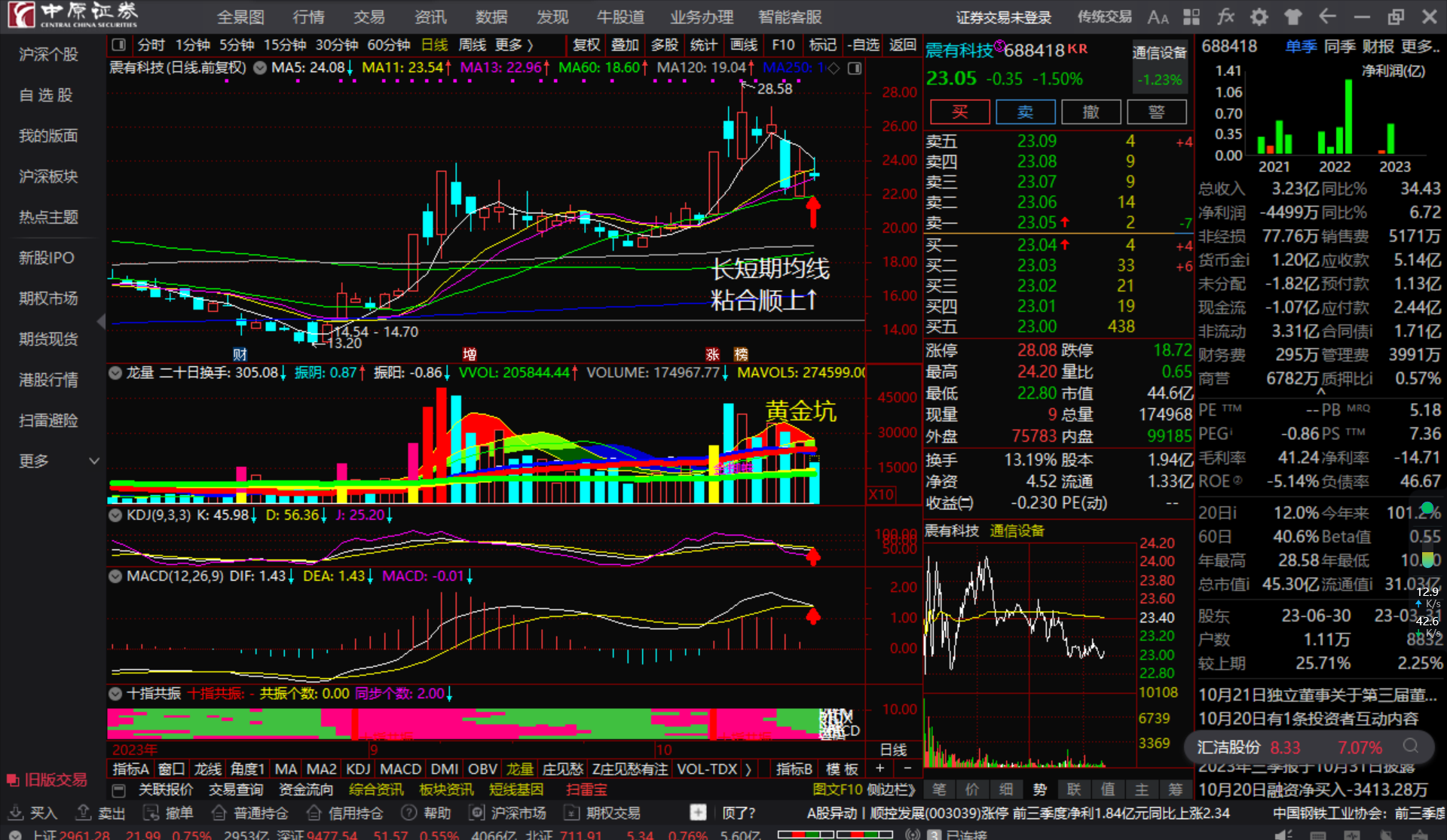Open the 资讯 top menu
Image resolution: width=1447 pixels, height=840 pixels.
430,17
